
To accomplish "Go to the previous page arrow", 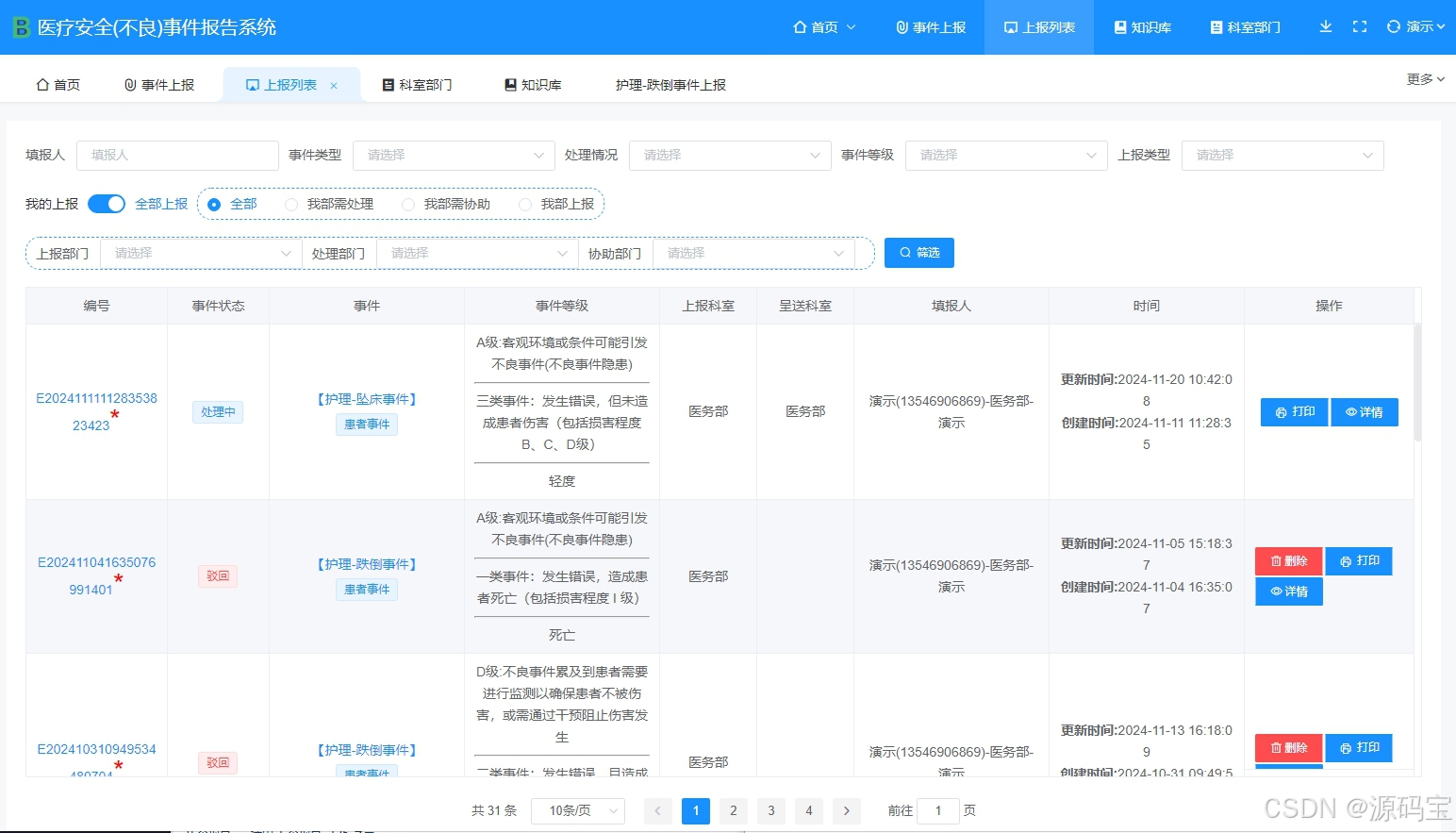I will [x=658, y=810].
